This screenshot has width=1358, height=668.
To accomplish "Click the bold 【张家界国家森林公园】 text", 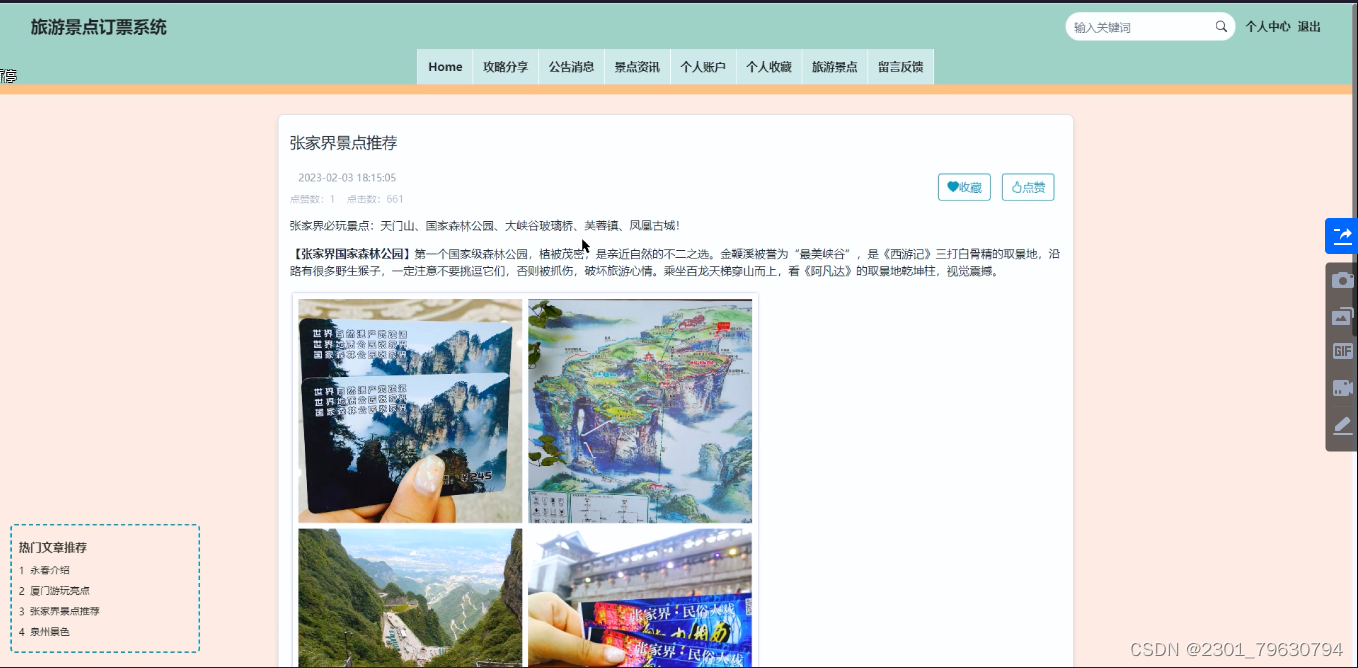I will (x=352, y=254).
